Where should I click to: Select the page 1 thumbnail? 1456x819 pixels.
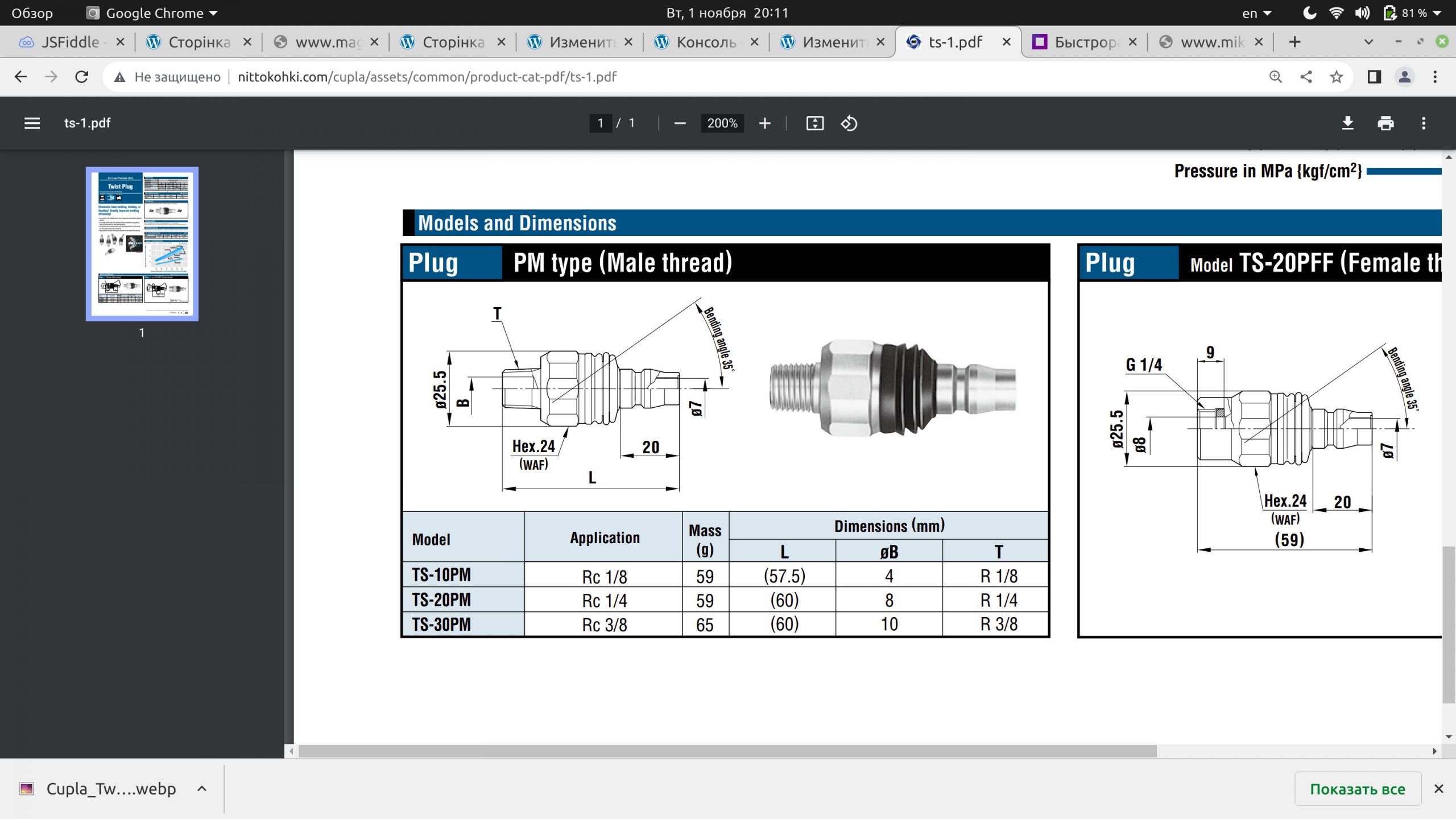point(142,244)
